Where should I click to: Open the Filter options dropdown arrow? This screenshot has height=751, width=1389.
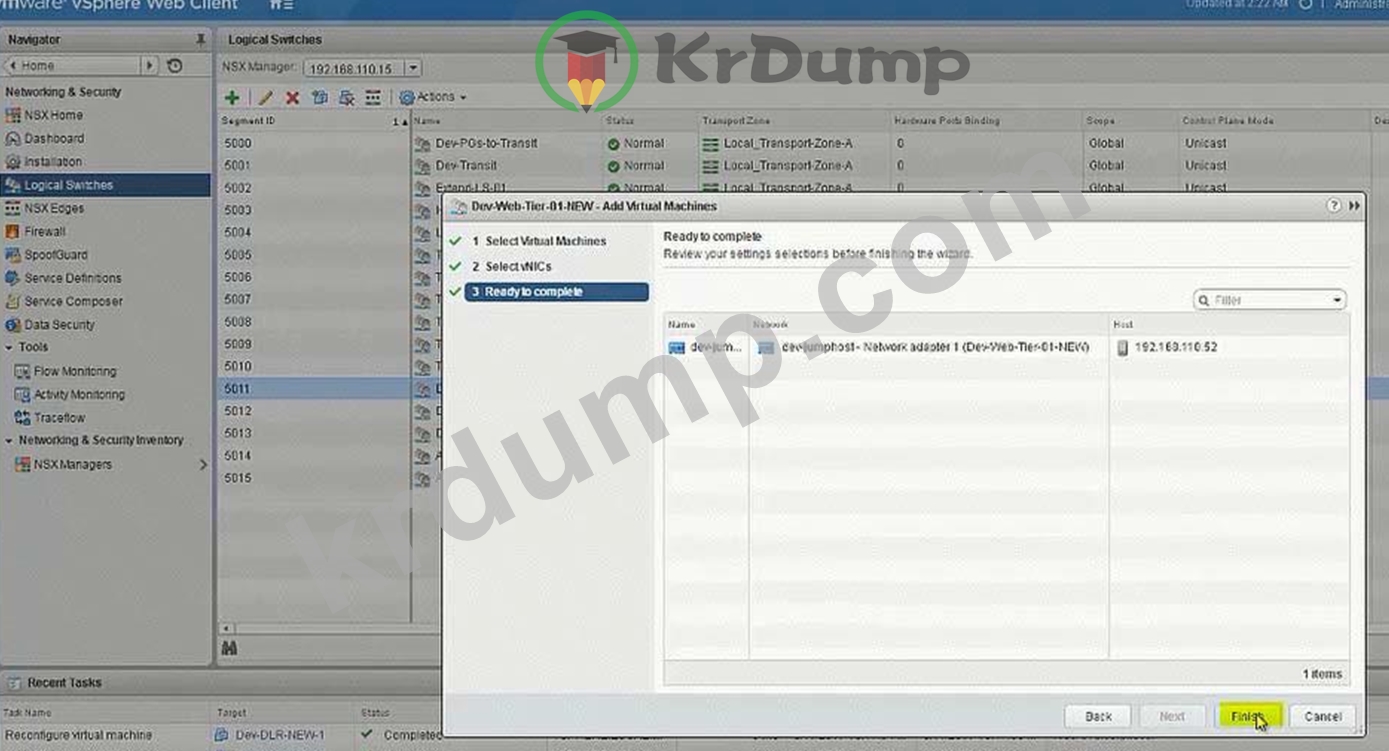1337,300
